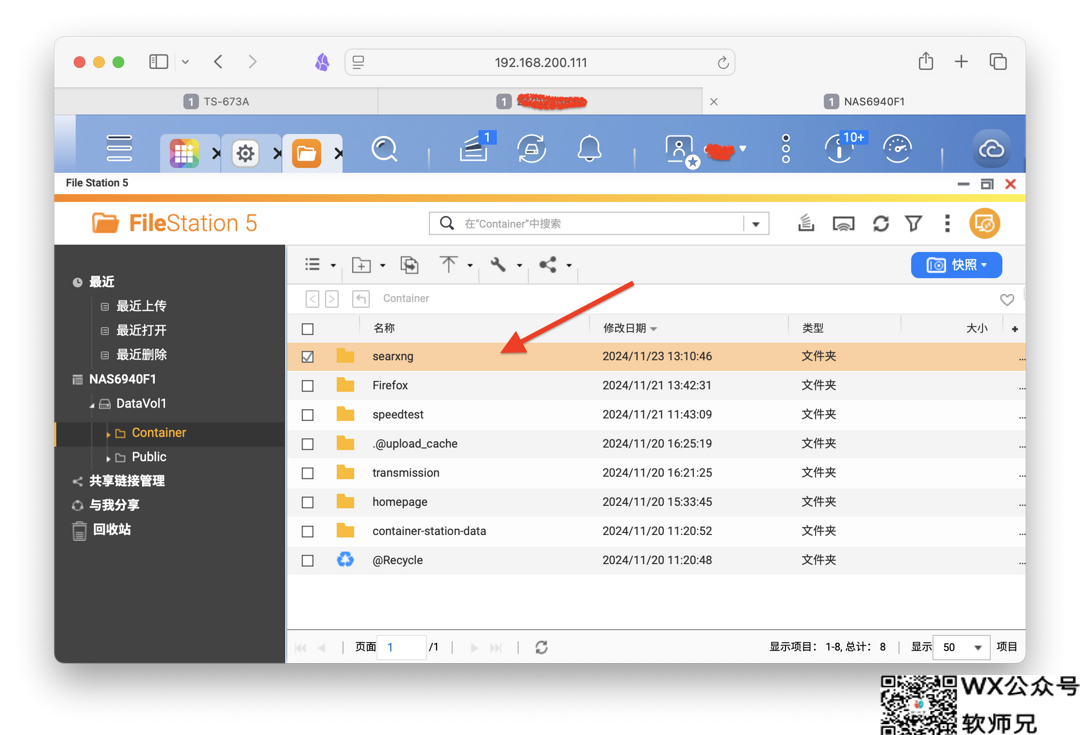
Task: Open the QTS main menu hamburger icon
Action: tap(119, 148)
